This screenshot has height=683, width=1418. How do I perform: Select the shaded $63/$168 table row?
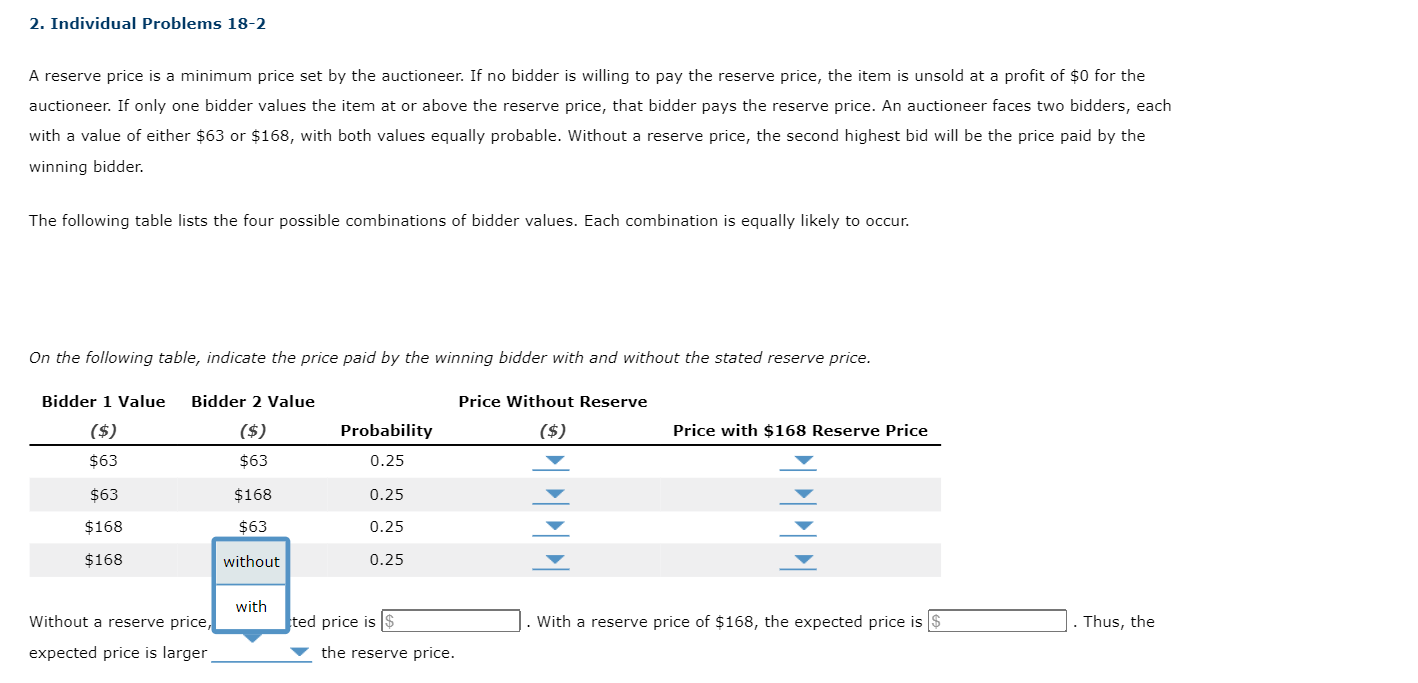(x=485, y=494)
